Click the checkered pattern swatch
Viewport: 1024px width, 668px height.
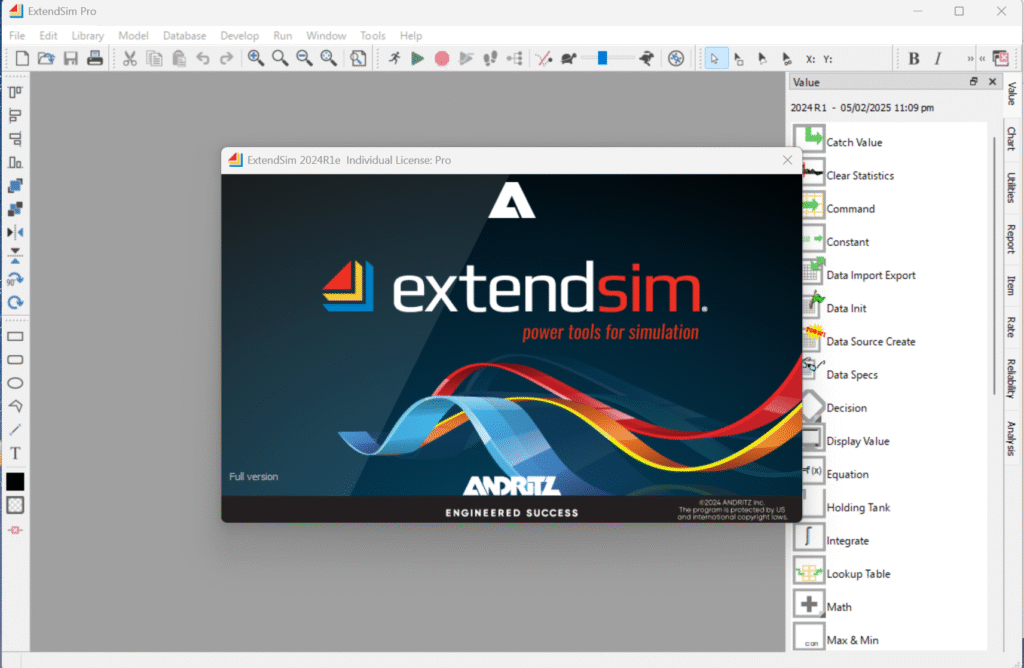pyautogui.click(x=15, y=505)
